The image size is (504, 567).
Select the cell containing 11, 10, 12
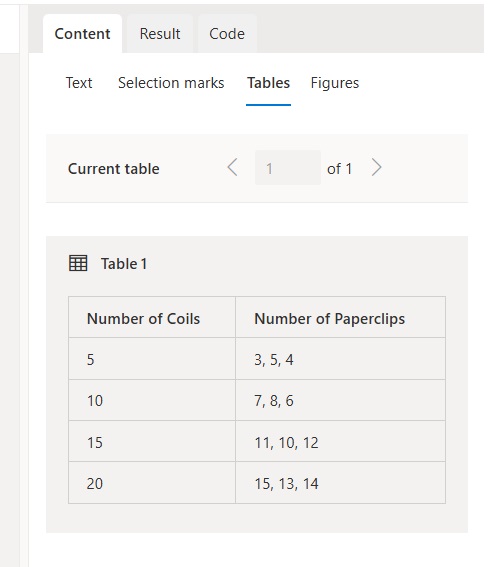pyautogui.click(x=340, y=442)
